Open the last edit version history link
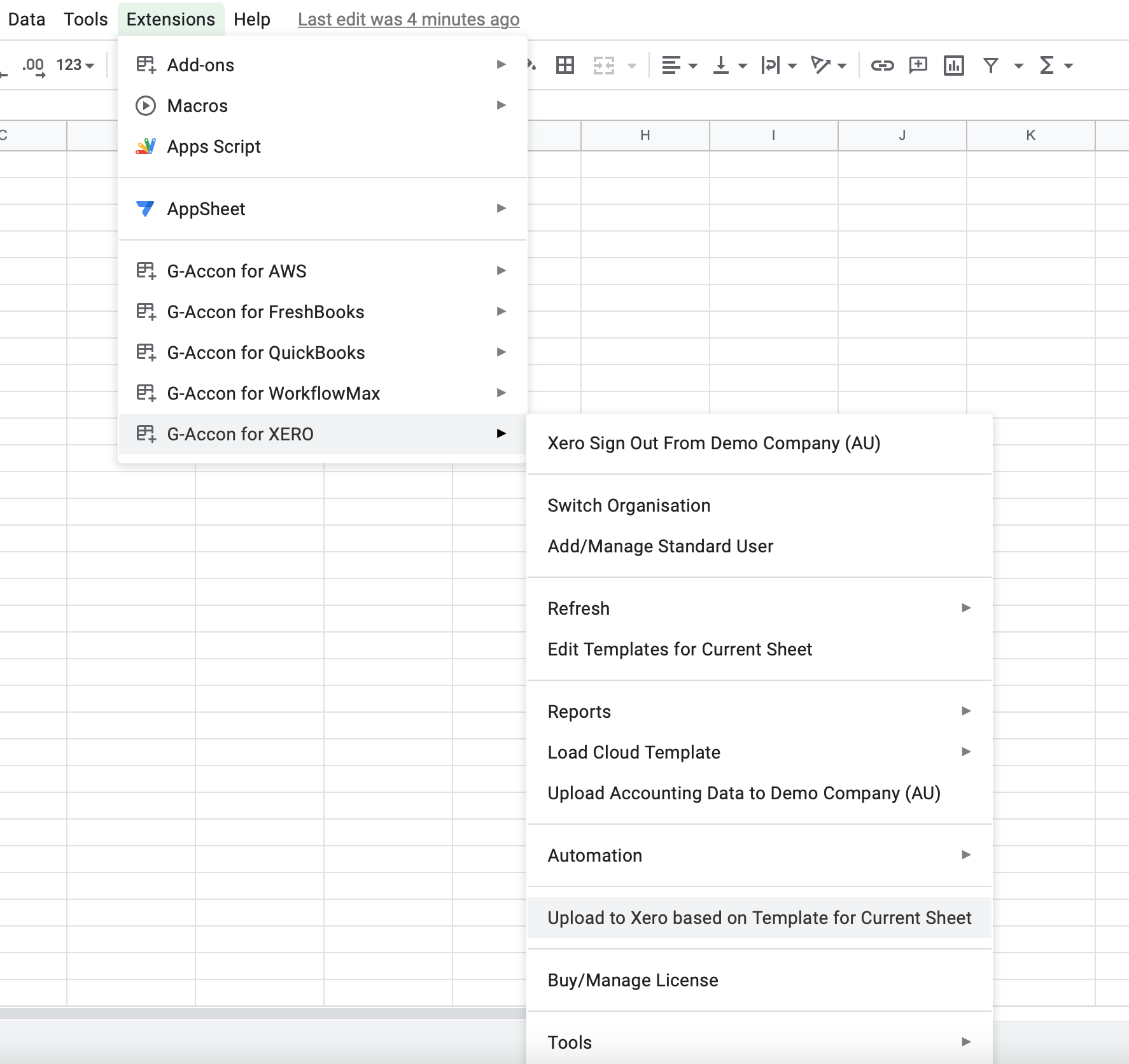 click(x=409, y=19)
